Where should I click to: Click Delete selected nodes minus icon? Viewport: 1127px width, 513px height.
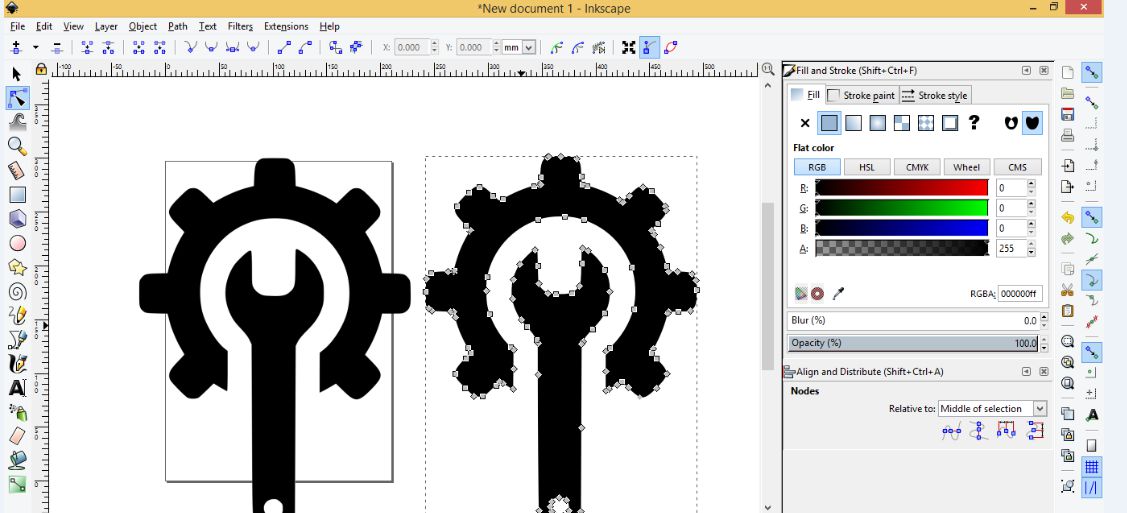57,47
